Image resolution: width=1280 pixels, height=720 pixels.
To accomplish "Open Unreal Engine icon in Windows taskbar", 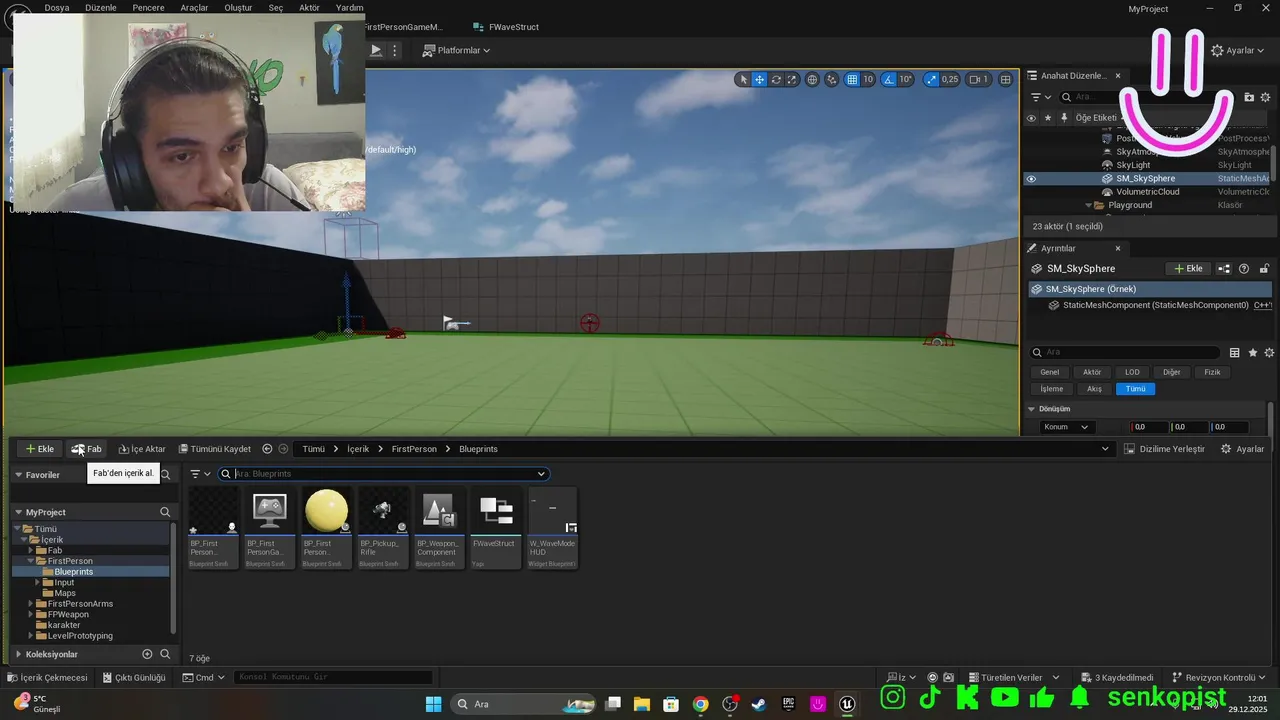I will (847, 704).
